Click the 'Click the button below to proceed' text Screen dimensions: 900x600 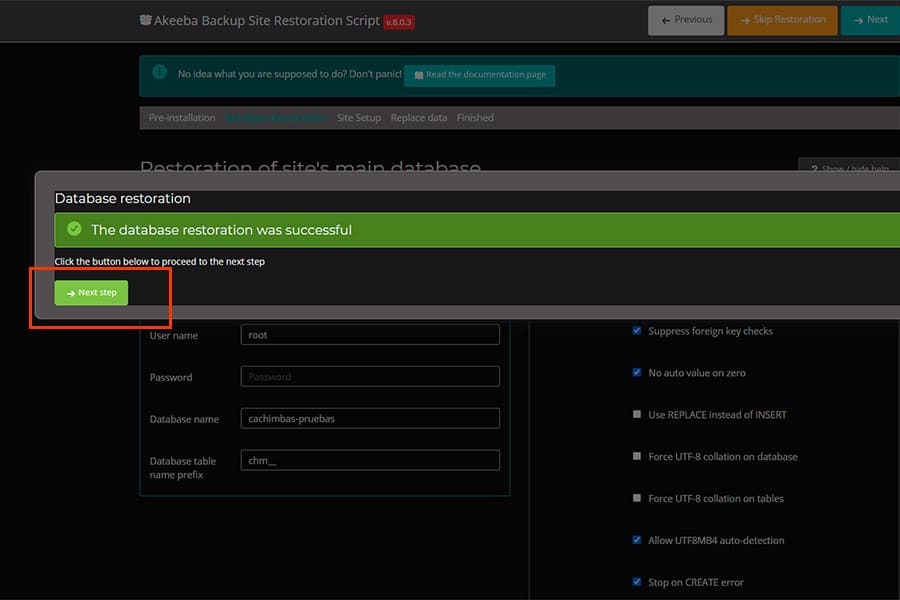[160, 261]
